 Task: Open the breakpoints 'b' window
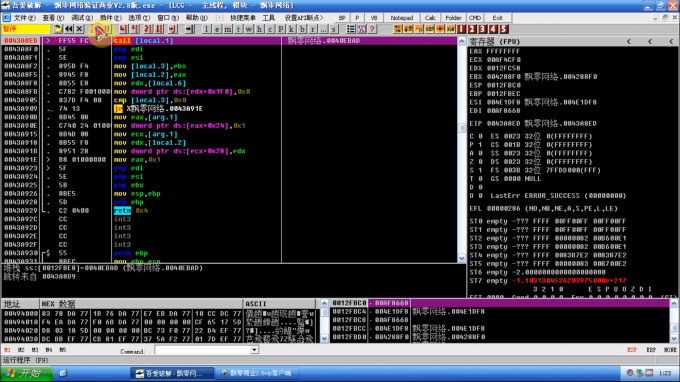[x=302, y=29]
